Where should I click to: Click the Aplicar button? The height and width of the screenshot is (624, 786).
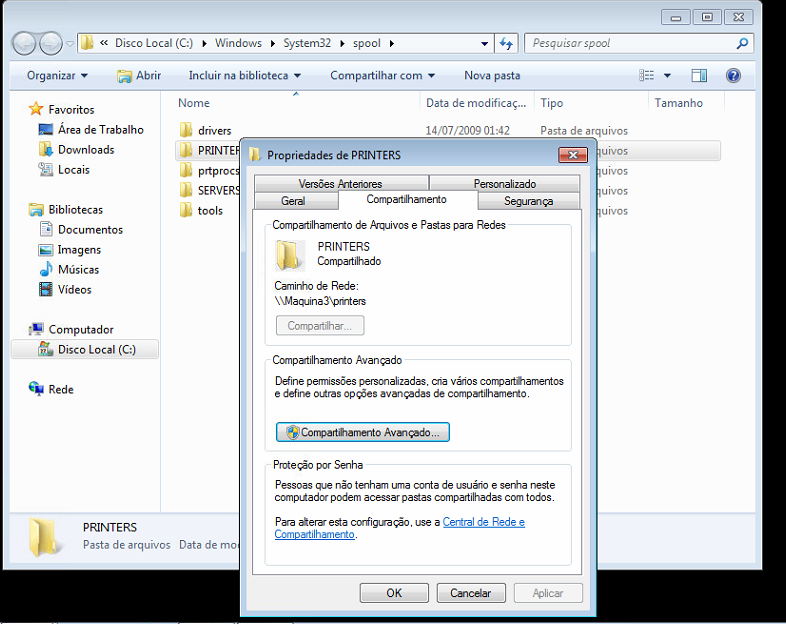(548, 593)
